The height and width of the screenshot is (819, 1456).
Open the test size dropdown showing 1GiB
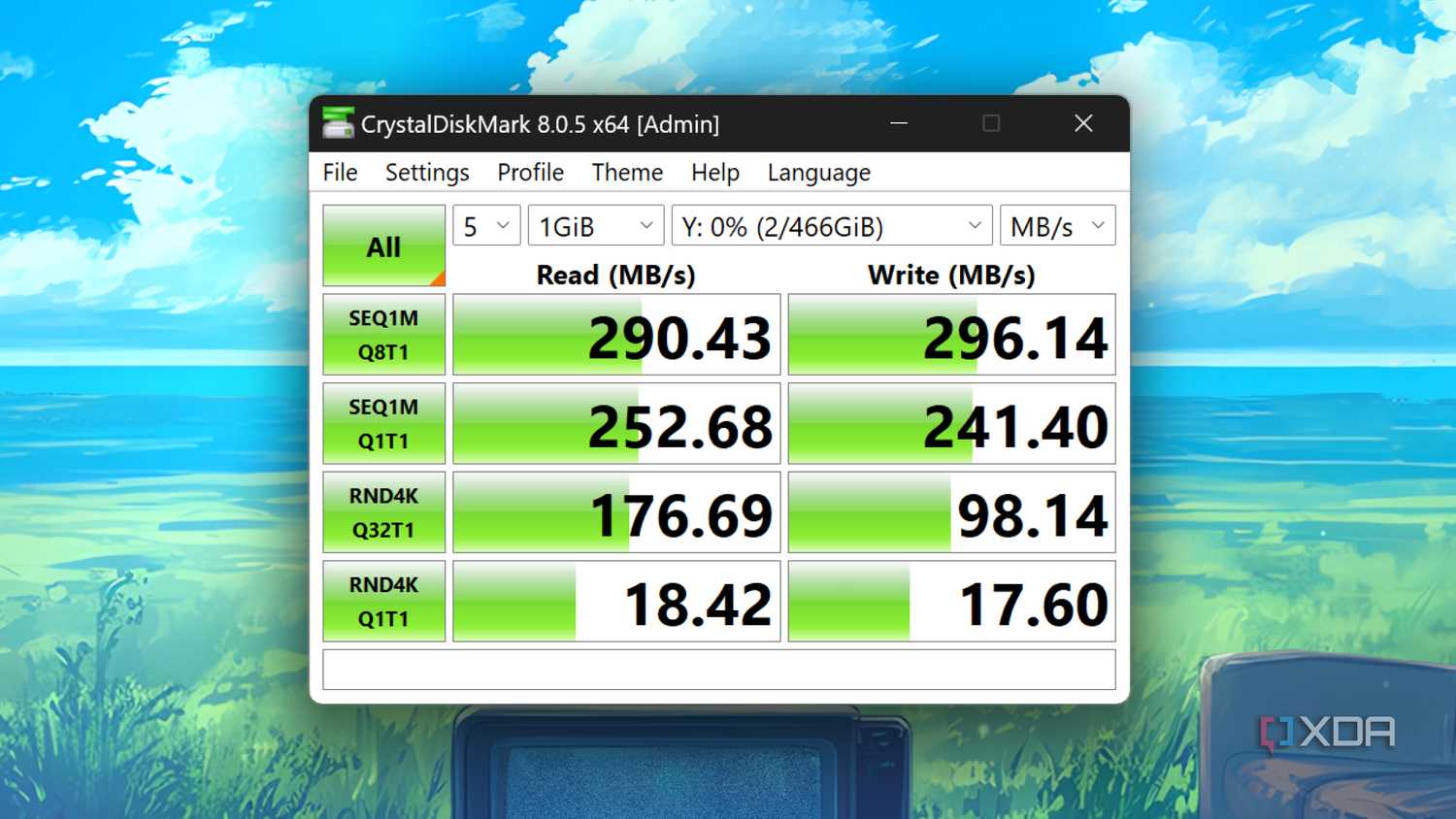(596, 226)
